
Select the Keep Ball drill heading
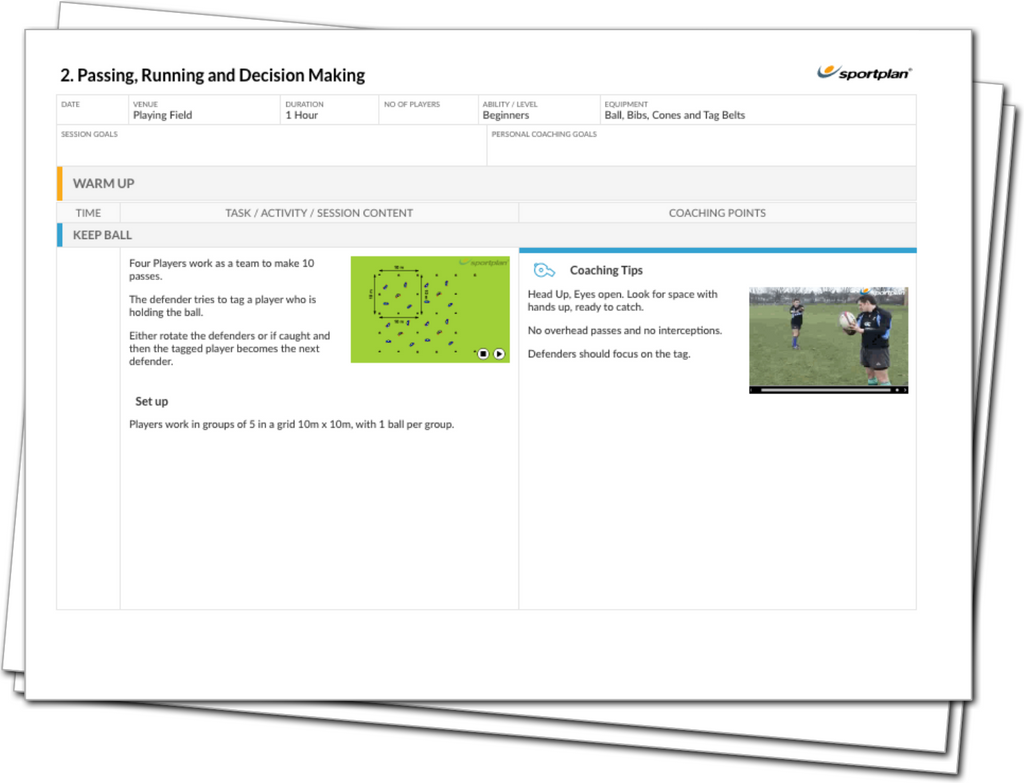[487, 235]
